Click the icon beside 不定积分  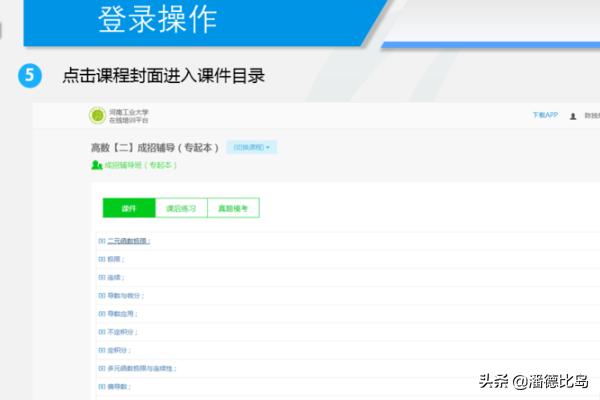pyautogui.click(x=101, y=332)
